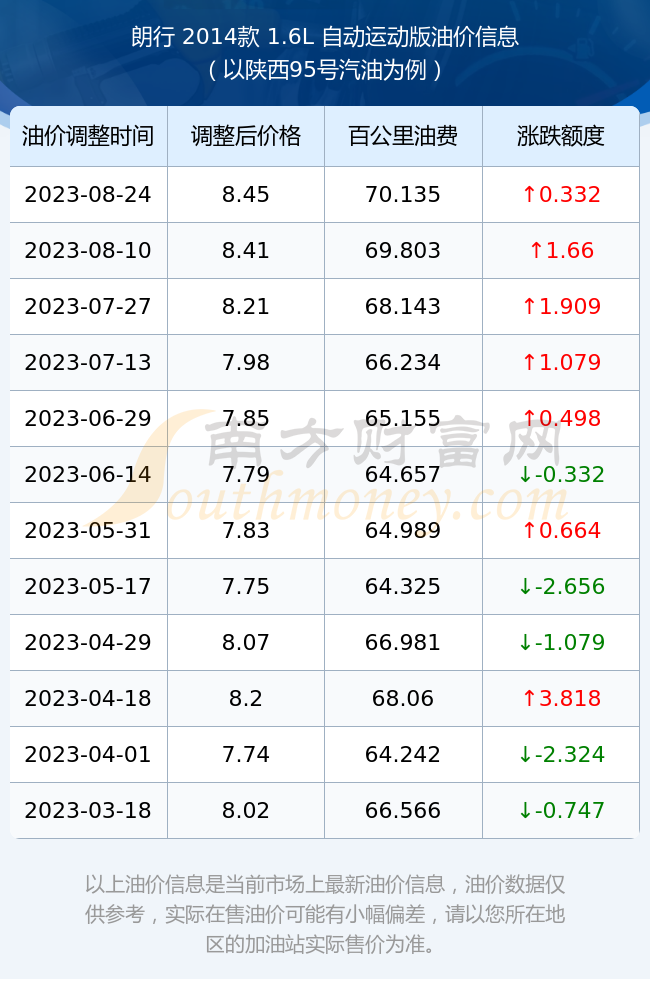The image size is (650, 1000).
Task: Click the green down arrow -2.324
Action: click(x=525, y=754)
